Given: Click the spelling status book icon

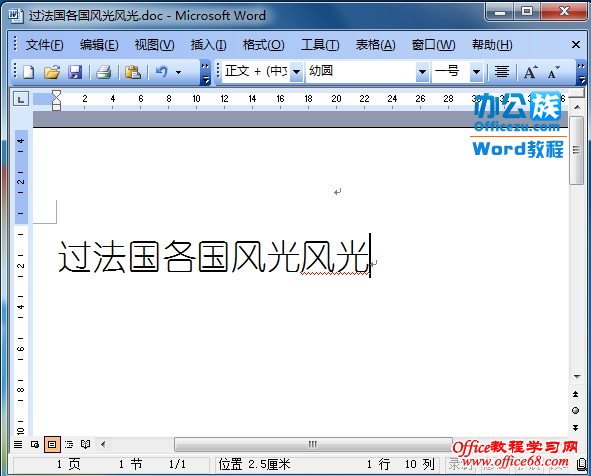Looking at the screenshot, I should (x=582, y=464).
